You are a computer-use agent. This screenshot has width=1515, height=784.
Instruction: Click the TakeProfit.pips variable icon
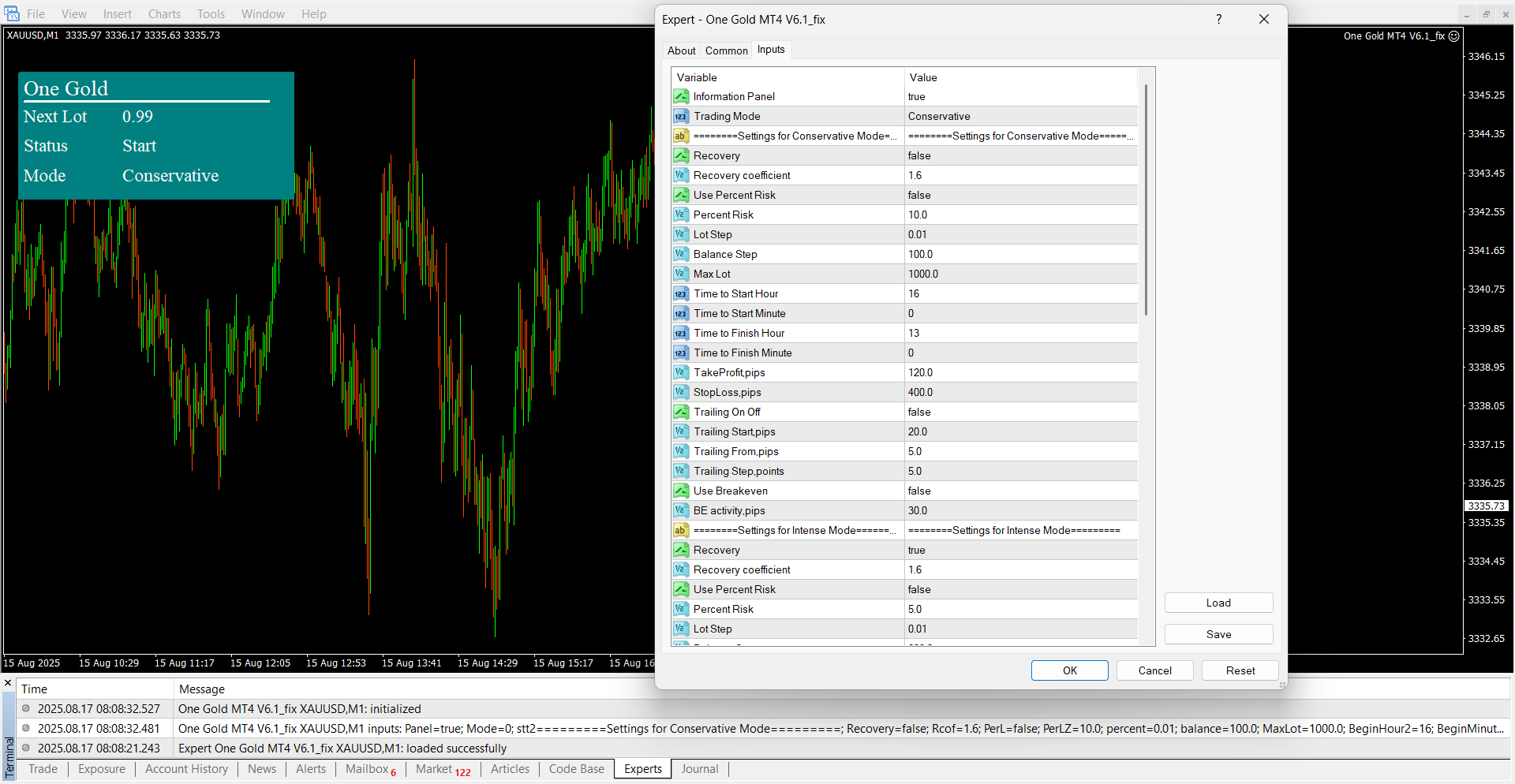pos(681,372)
